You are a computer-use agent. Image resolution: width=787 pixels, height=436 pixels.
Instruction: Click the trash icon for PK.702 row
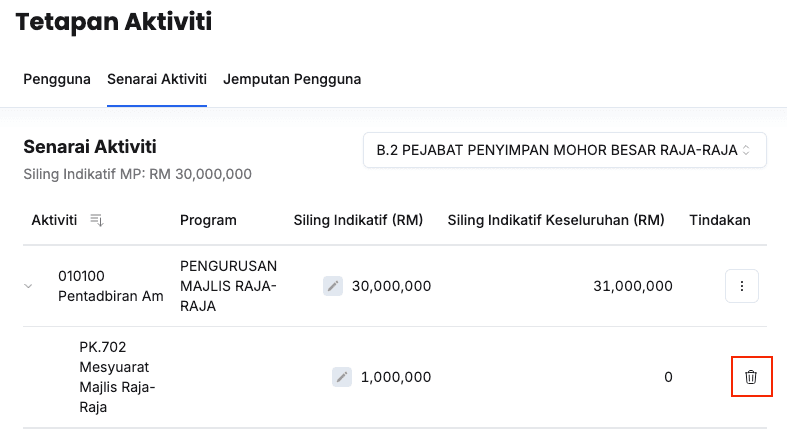[x=751, y=377]
